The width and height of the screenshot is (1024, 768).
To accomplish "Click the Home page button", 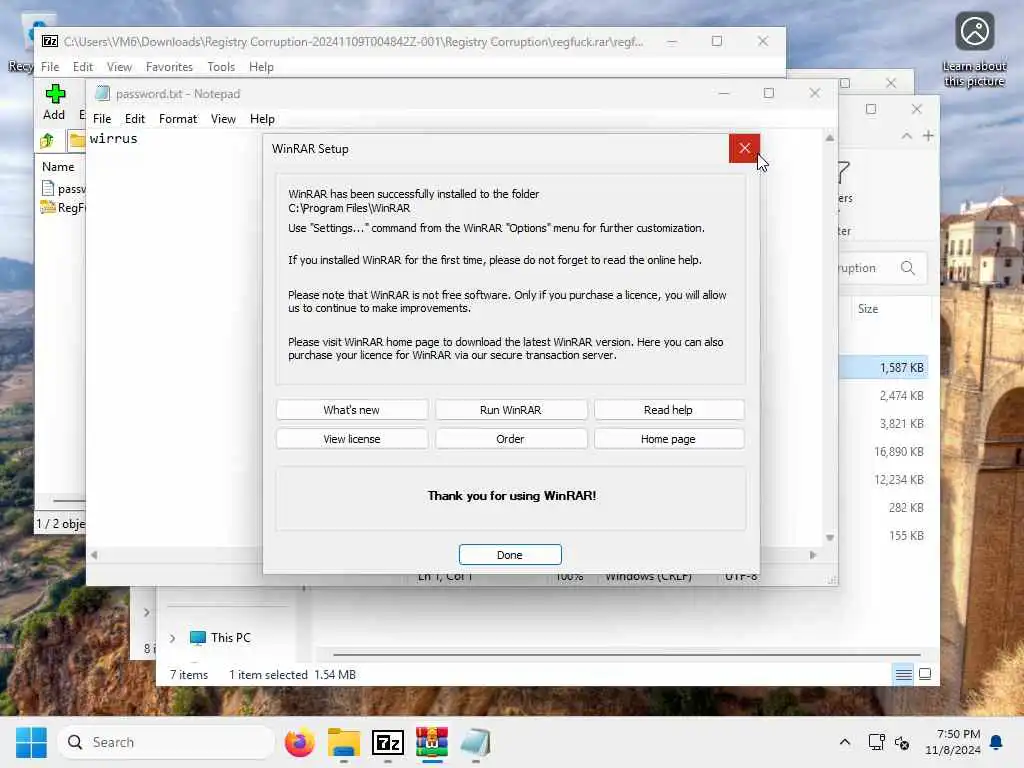I will click(x=668, y=439).
